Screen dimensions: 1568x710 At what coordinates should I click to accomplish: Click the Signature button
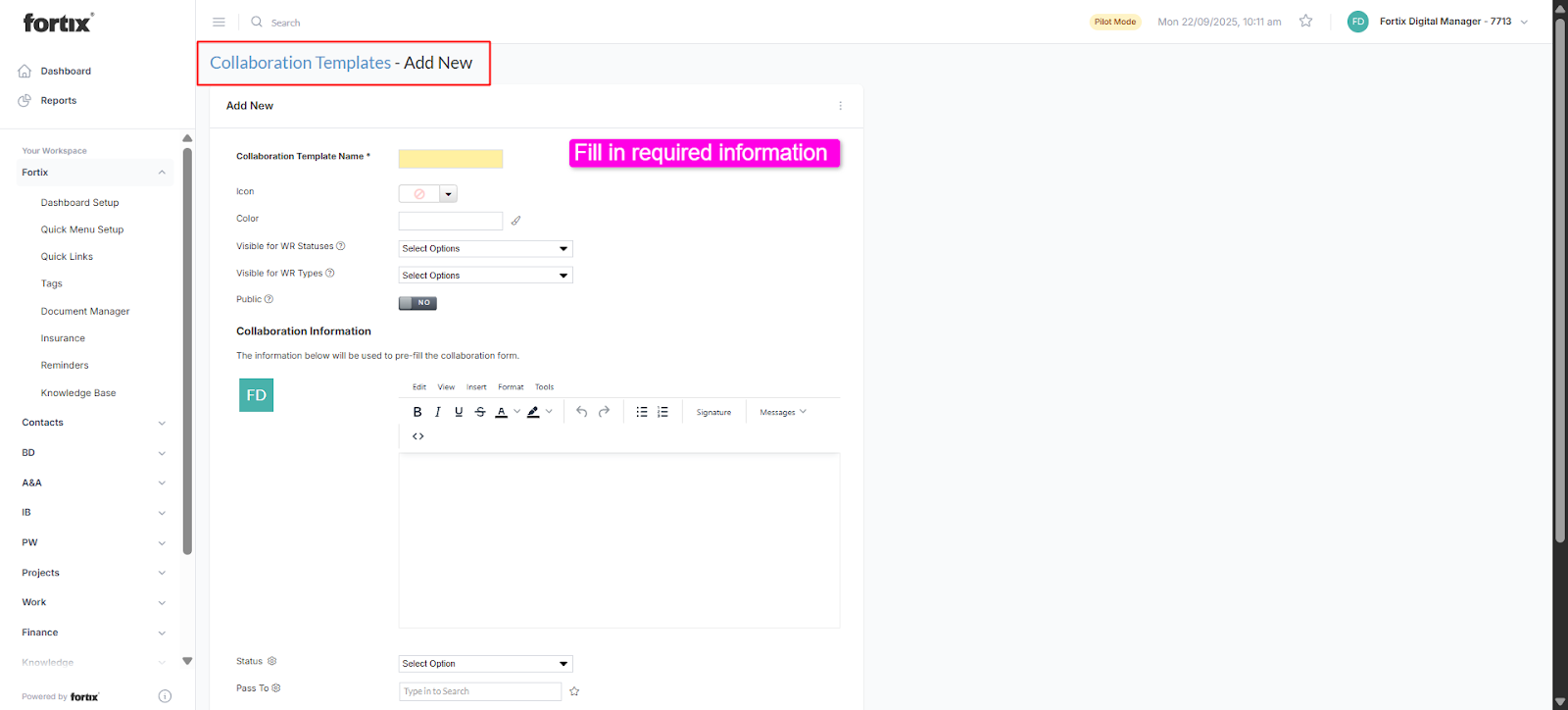[x=713, y=413]
